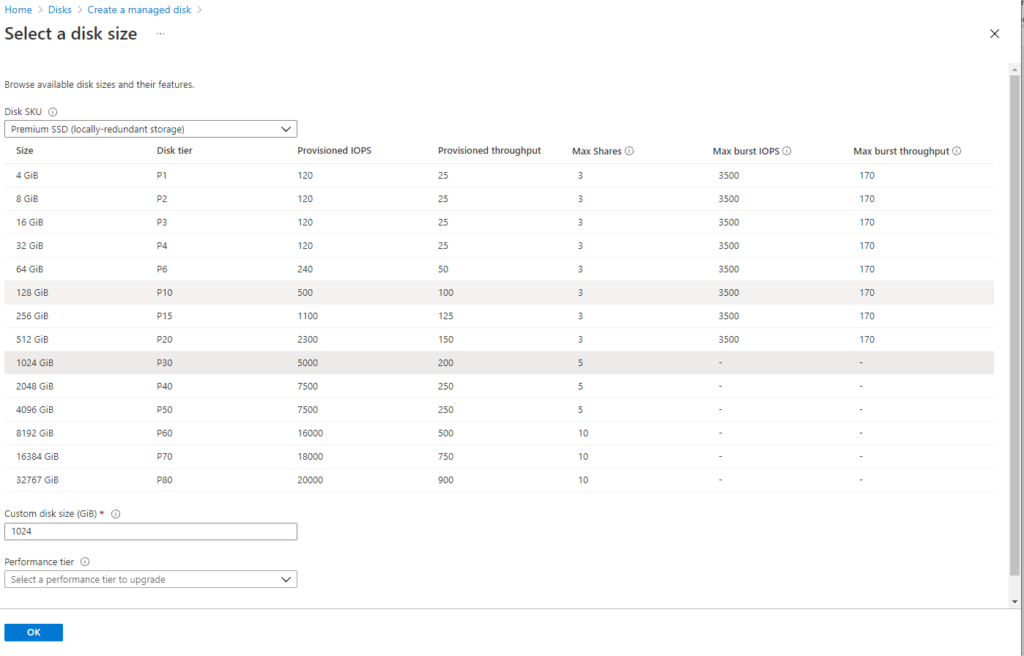The height and width of the screenshot is (656, 1024).
Task: Click inside the Custom disk size field
Action: click(150, 531)
